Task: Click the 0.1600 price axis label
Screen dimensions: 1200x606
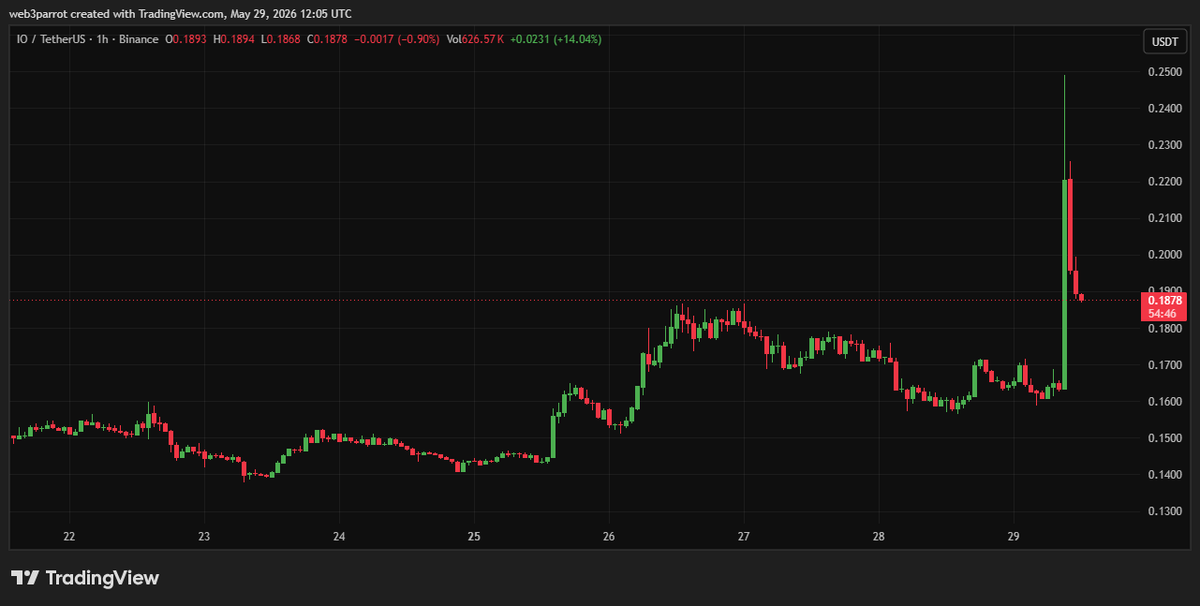Action: pos(1165,402)
